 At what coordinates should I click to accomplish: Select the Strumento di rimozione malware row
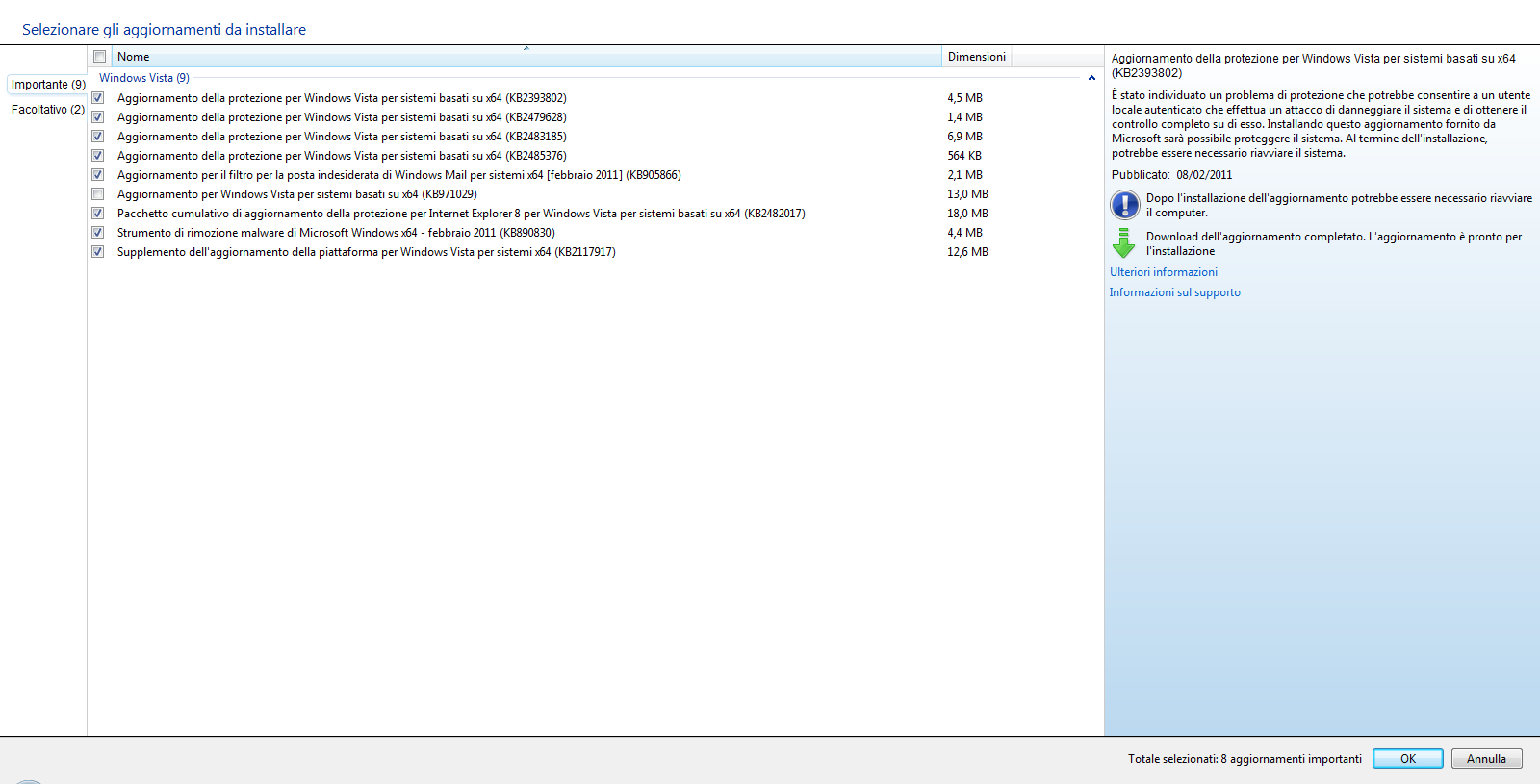pyautogui.click(x=596, y=233)
